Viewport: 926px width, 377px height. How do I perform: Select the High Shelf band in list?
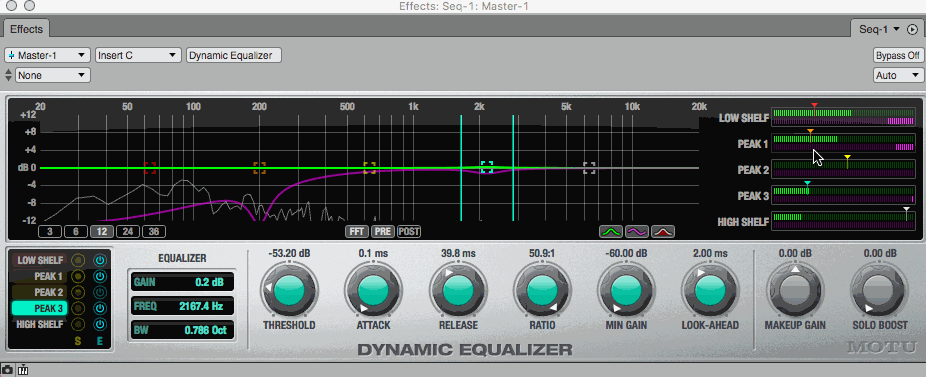[x=40, y=324]
